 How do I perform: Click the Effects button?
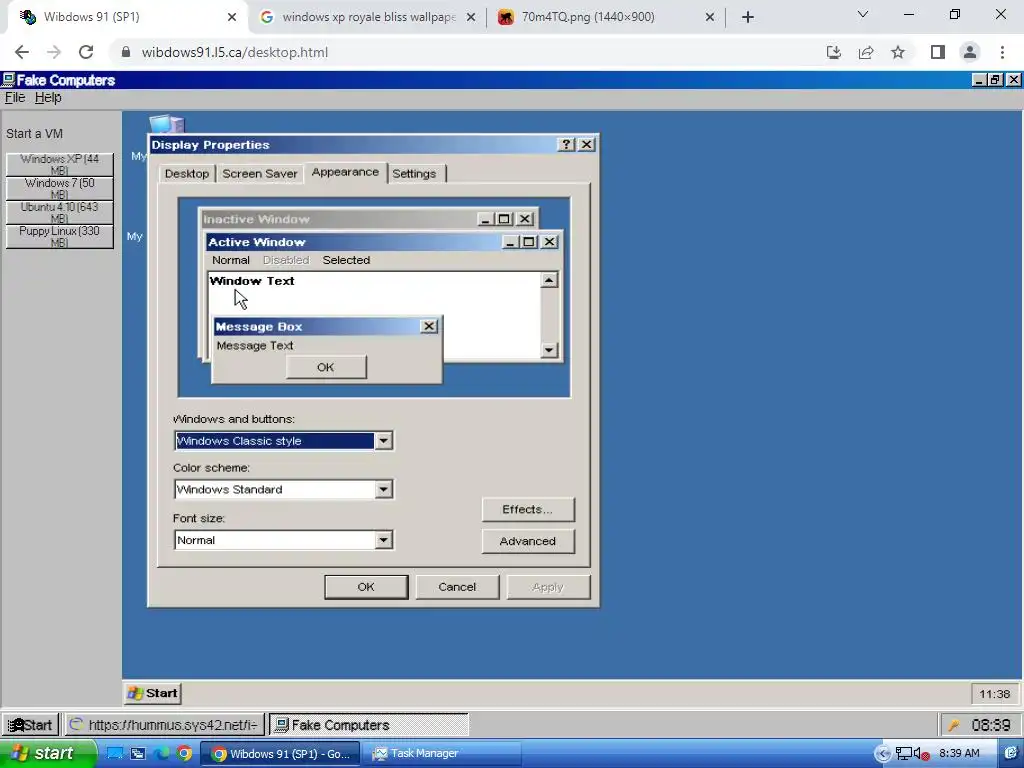coord(528,509)
